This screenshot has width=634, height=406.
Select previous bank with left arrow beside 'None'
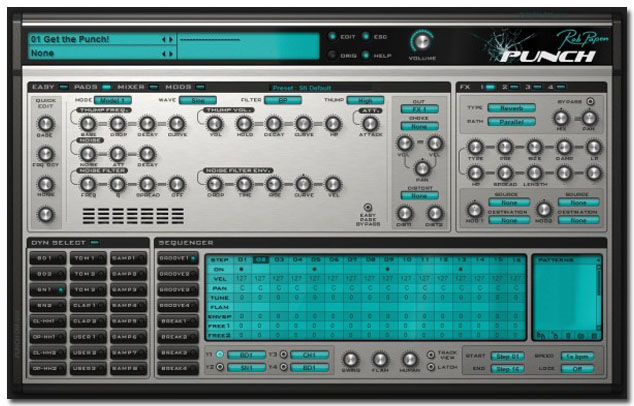[164, 54]
